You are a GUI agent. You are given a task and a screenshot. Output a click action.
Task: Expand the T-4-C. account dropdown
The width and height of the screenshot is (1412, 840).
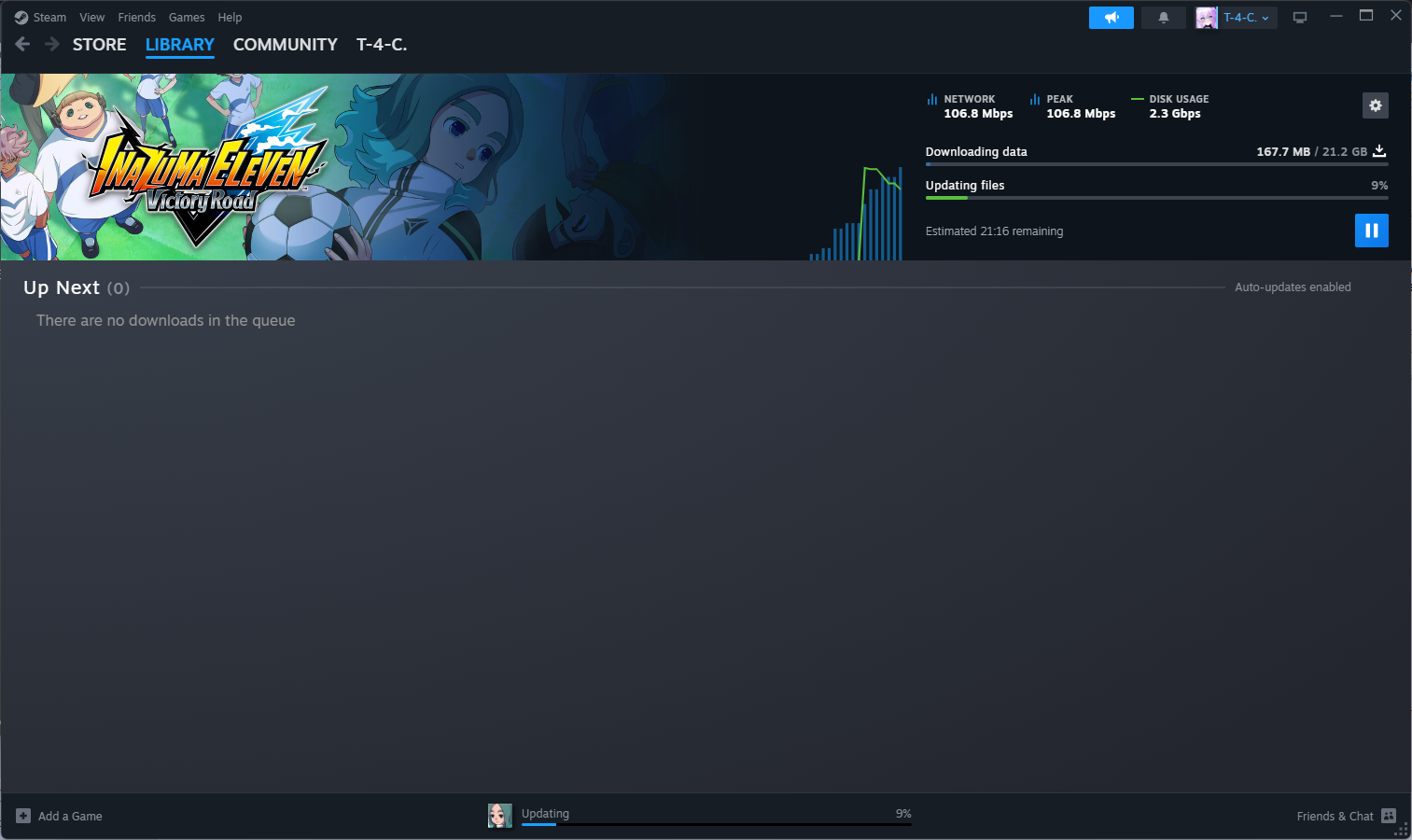tap(1247, 18)
